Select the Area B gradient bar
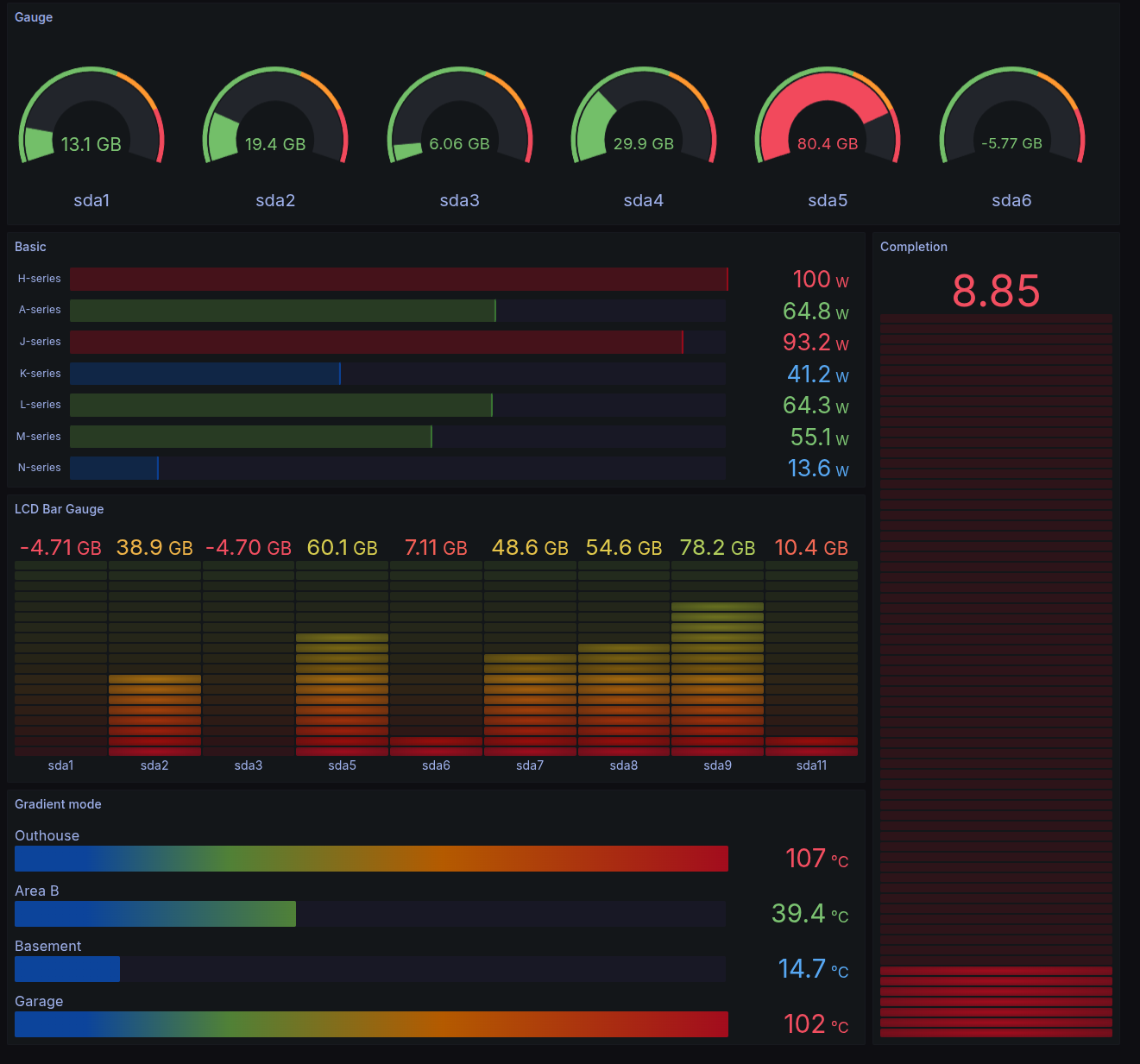1140x1064 pixels. [155, 914]
